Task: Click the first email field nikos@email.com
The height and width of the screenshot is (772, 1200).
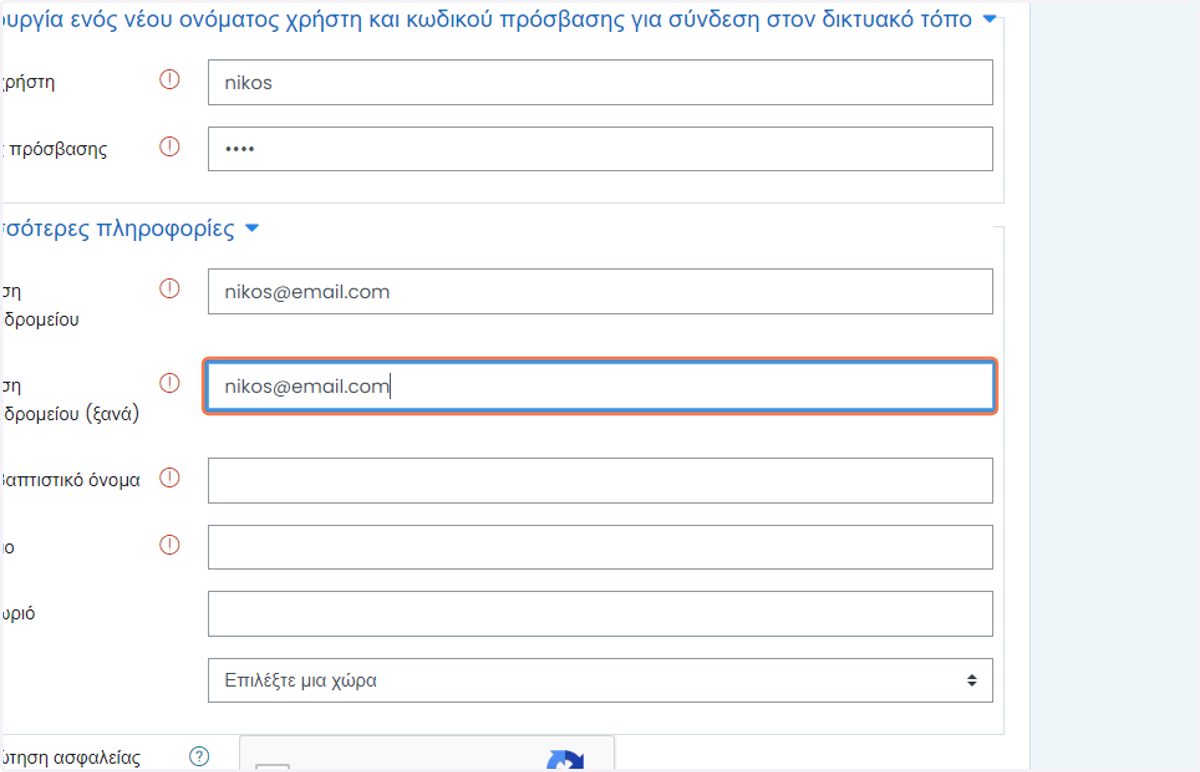Action: coord(600,291)
